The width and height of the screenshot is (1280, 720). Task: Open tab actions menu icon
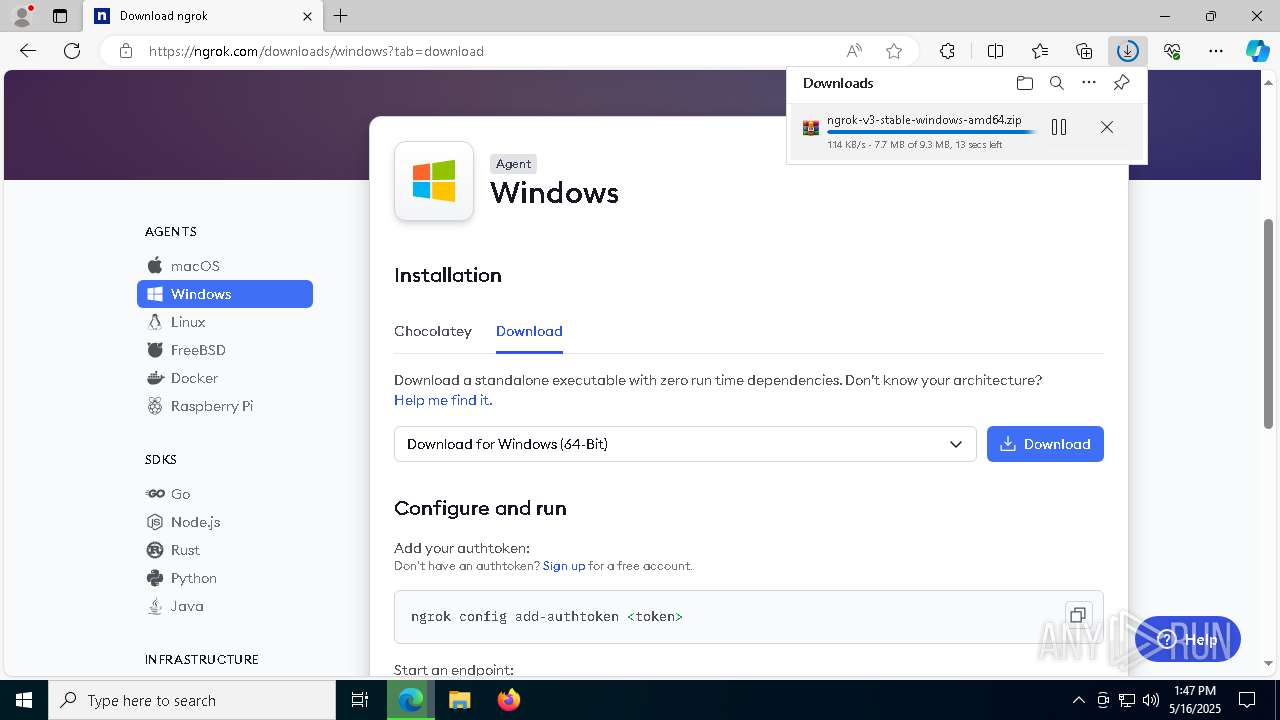[x=60, y=16]
